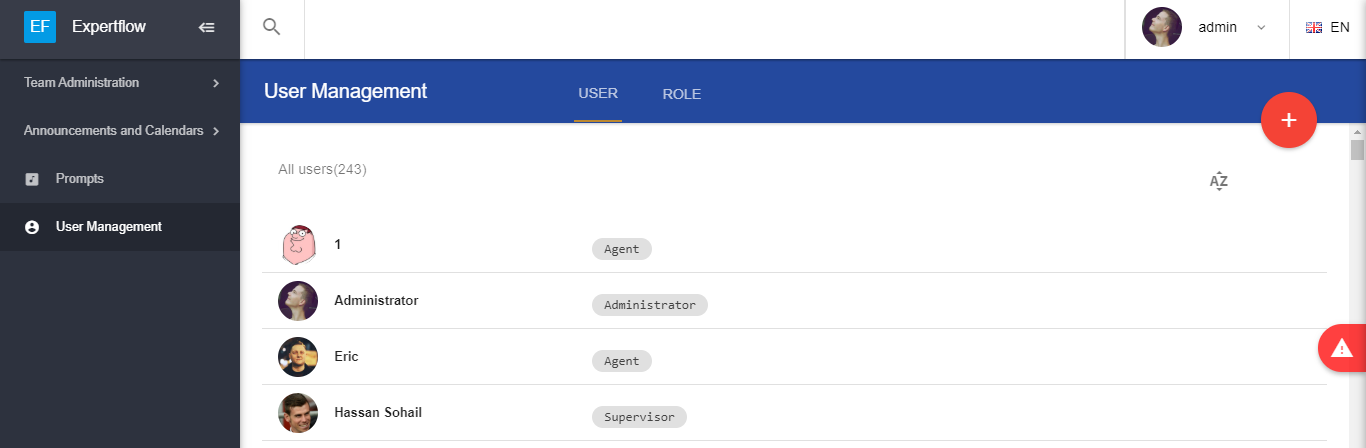Viewport: 1366px width, 448px height.
Task: Open the Eric user entry
Action: point(346,356)
